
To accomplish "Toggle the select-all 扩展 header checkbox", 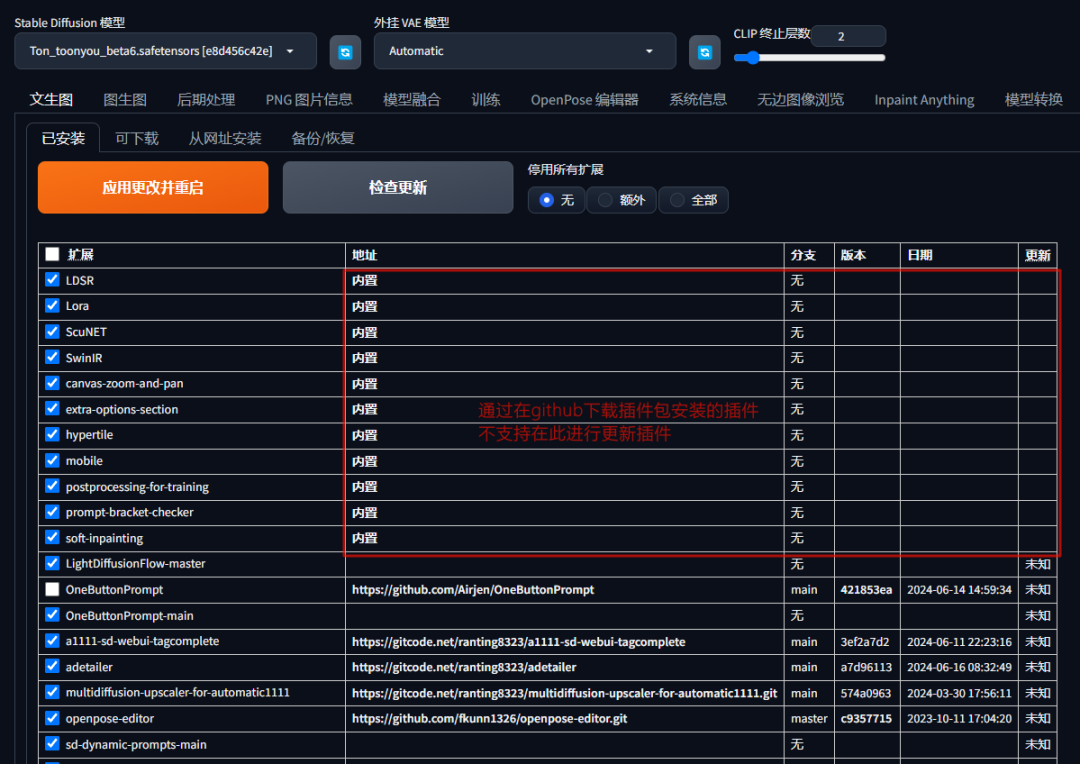I will coord(52,254).
